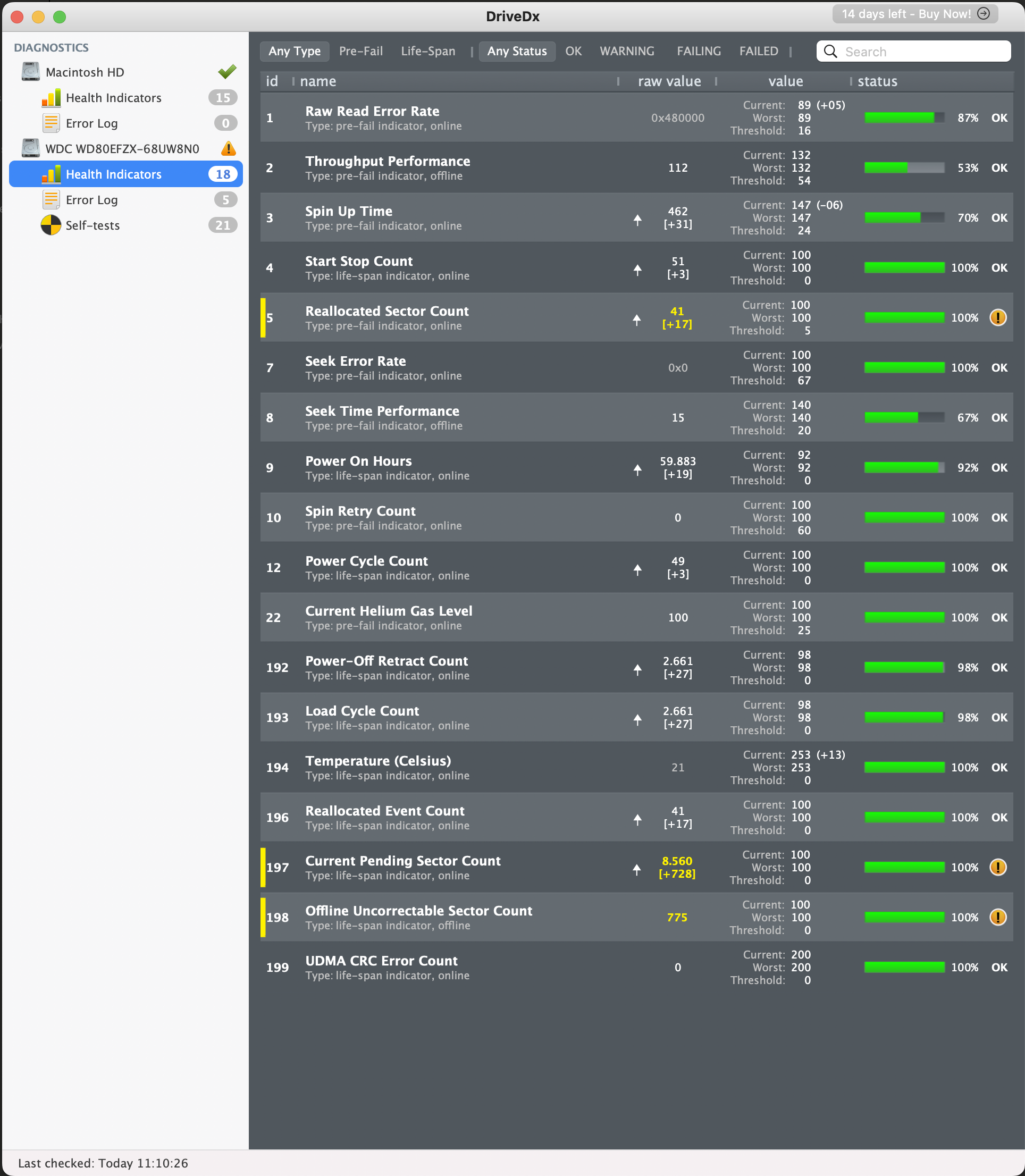The height and width of the screenshot is (1176, 1025).
Task: Sort table by raw value column header
Action: coord(669,81)
